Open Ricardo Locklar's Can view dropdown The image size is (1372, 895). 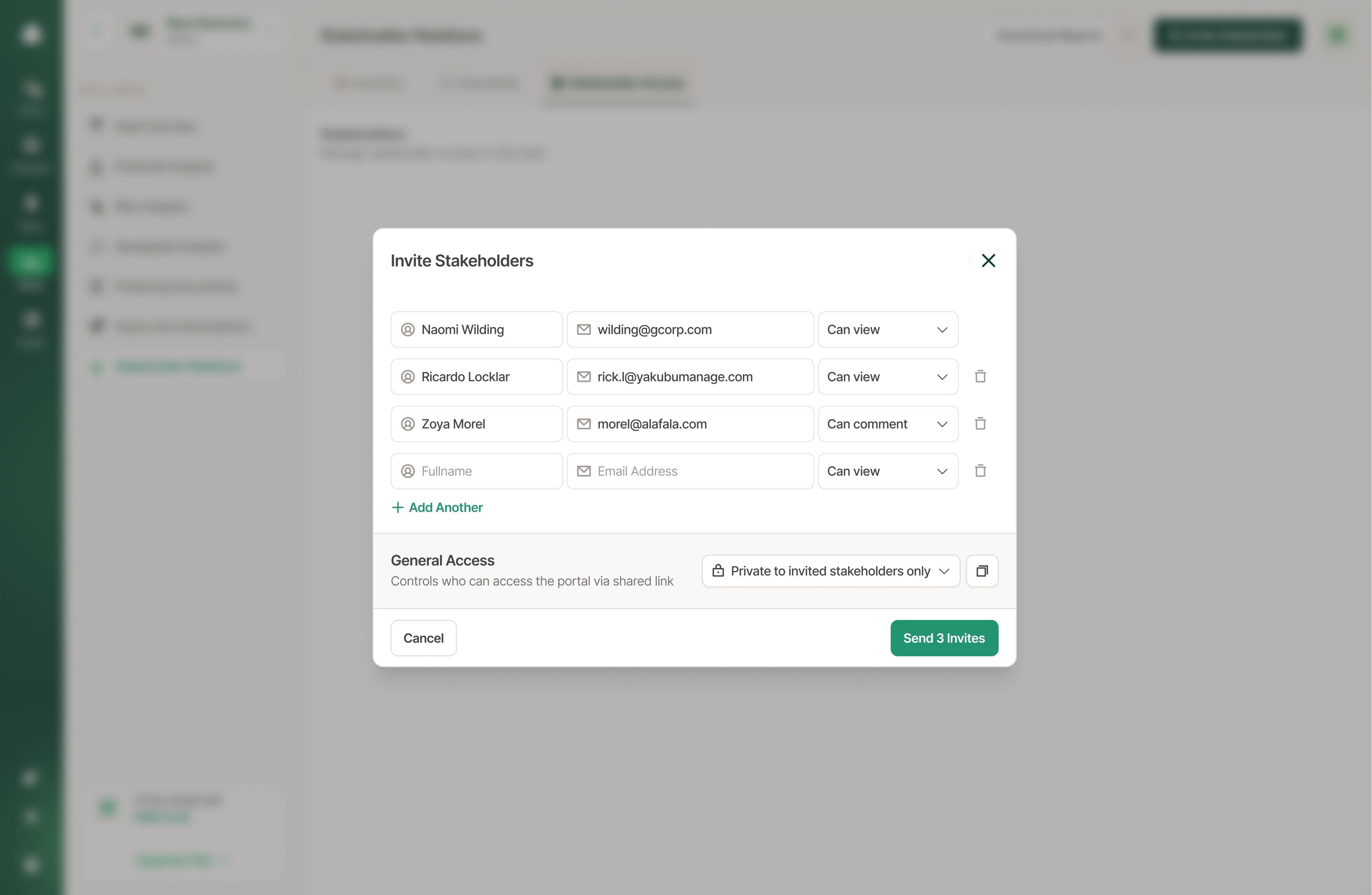887,377
